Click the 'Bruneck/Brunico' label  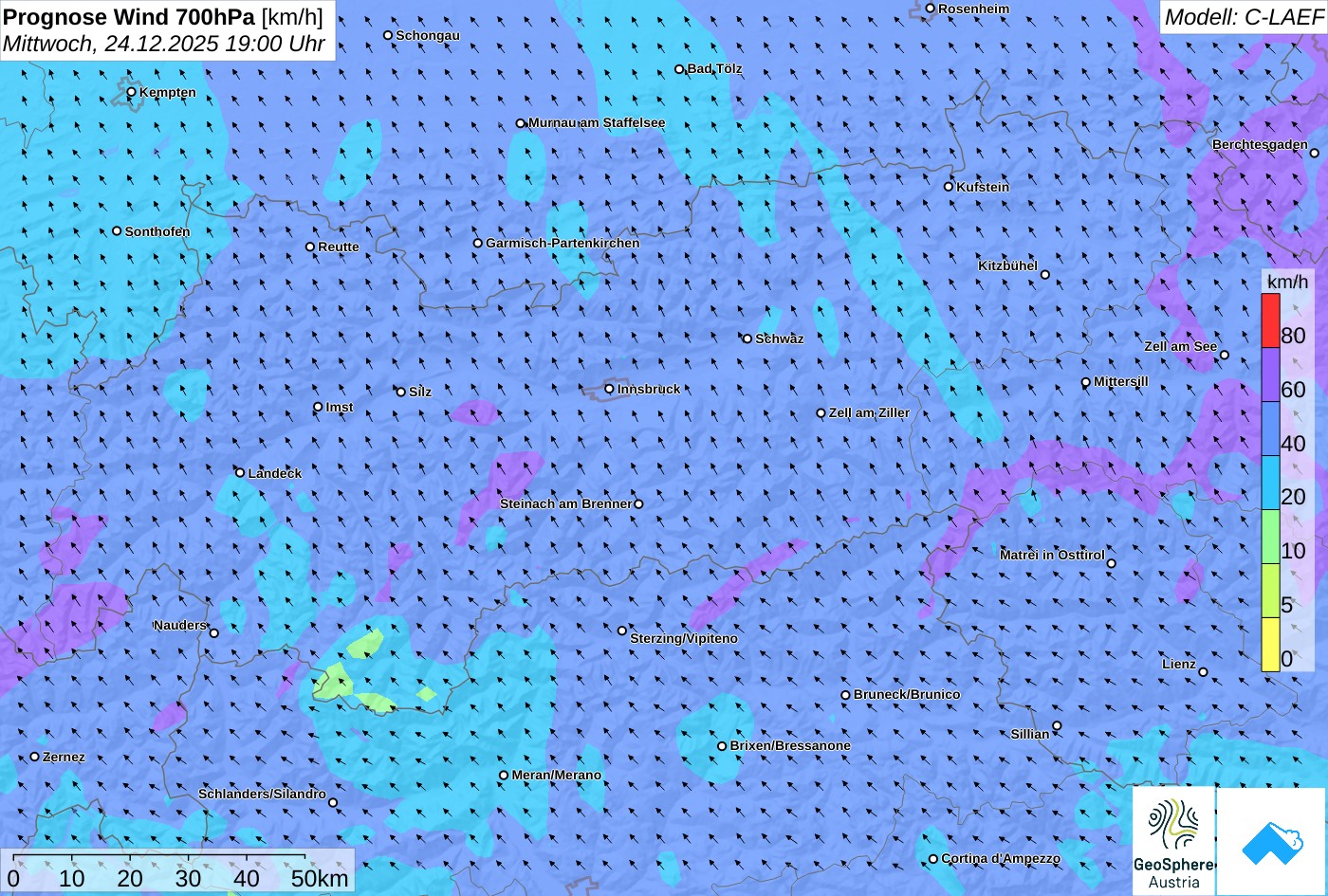click(x=907, y=694)
